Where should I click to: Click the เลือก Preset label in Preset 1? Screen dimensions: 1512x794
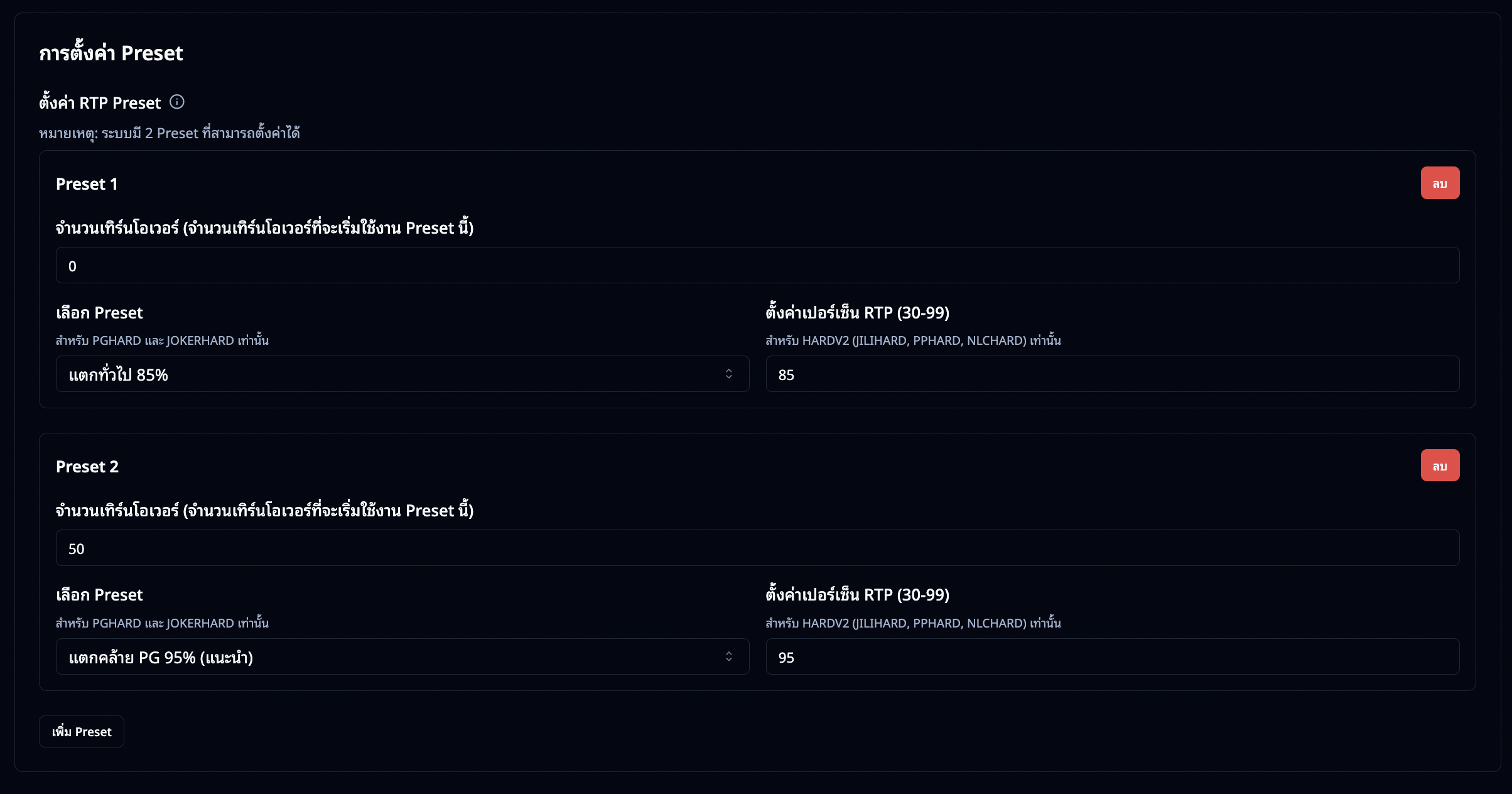coord(99,313)
